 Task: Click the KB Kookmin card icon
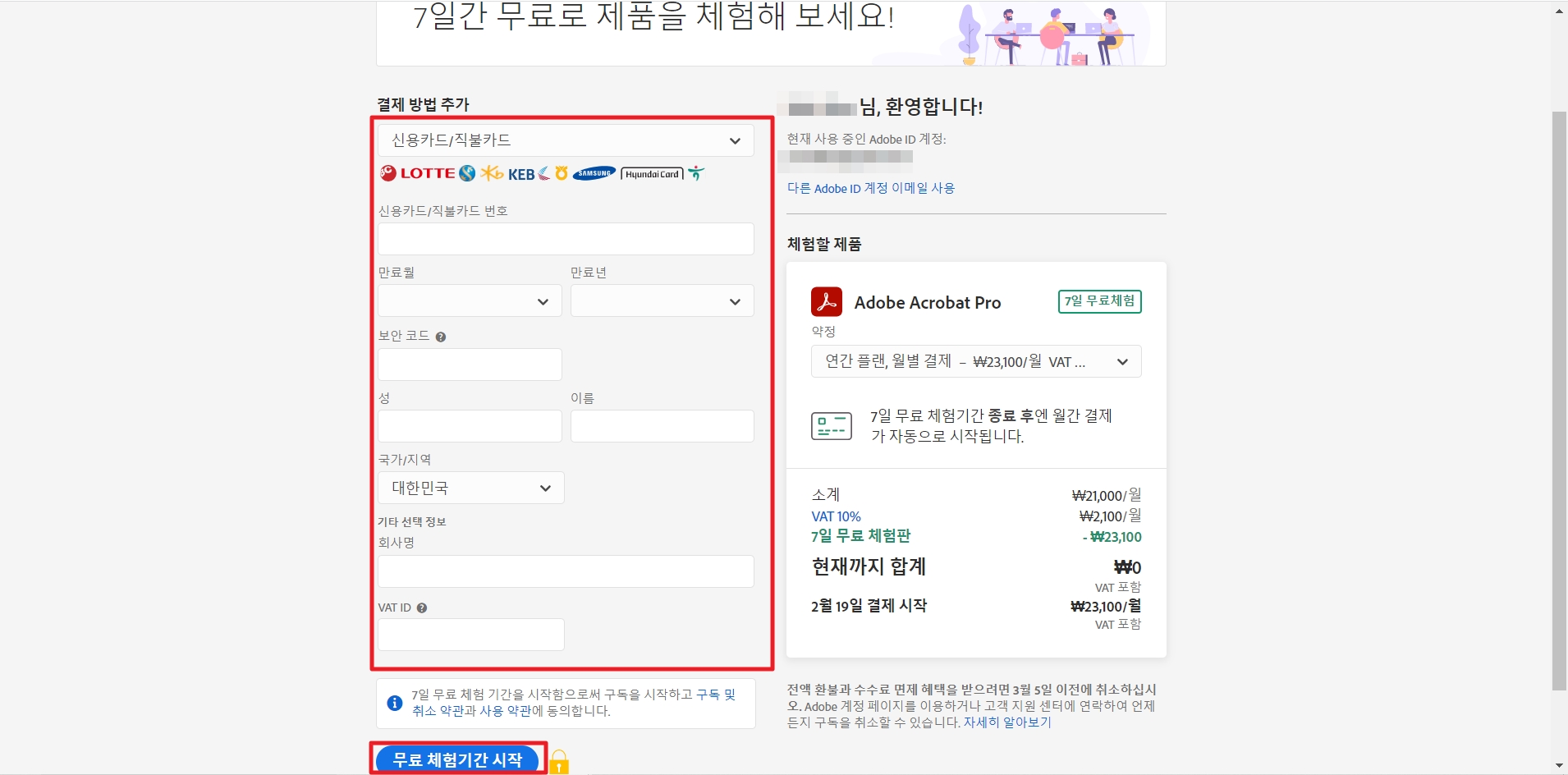pos(493,173)
